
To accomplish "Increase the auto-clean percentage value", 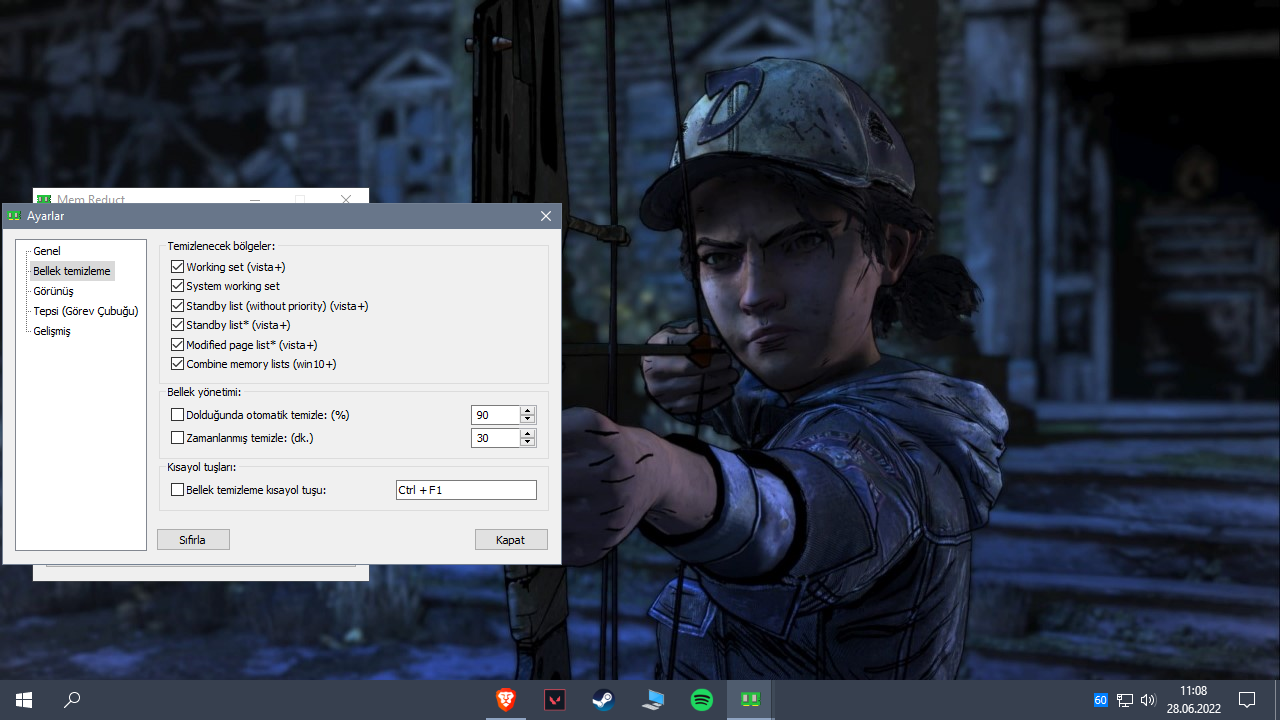I will [528, 410].
